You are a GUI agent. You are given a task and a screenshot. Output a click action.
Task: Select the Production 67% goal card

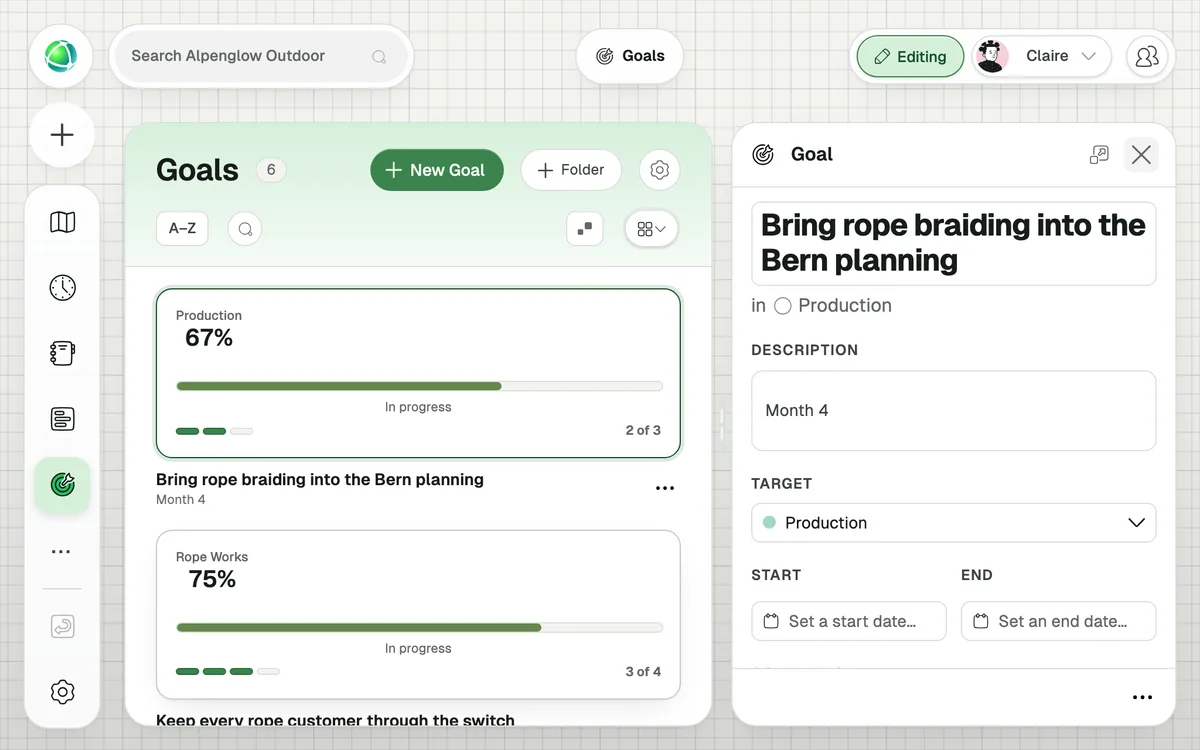point(418,373)
